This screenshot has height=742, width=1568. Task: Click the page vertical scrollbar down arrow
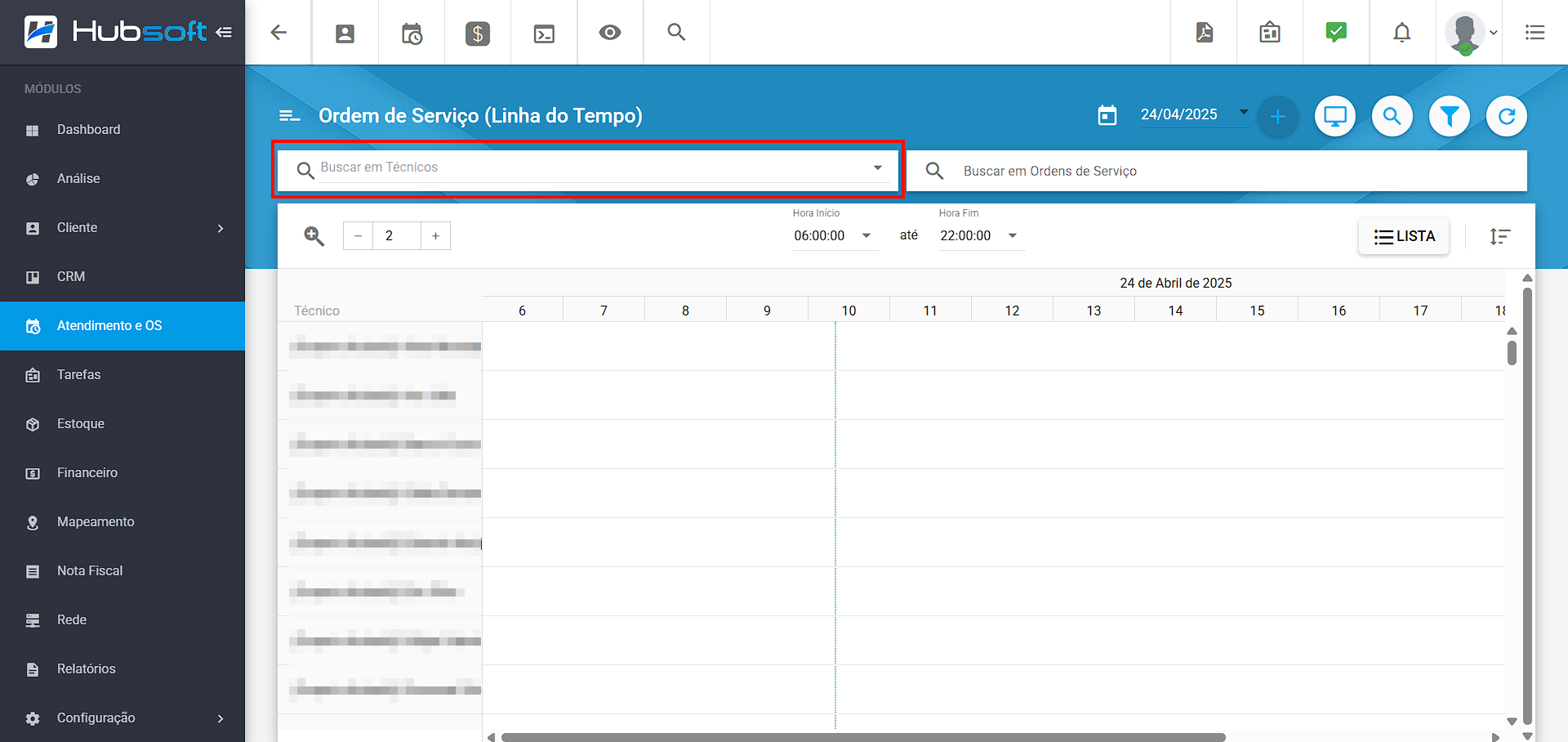point(1527,736)
